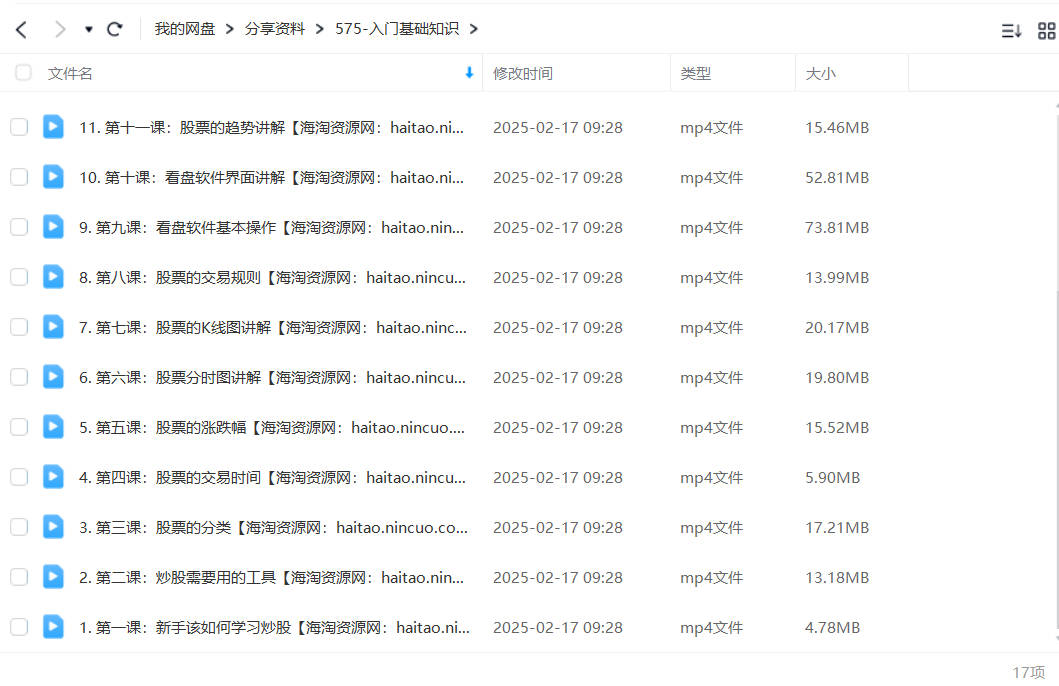Click video icon of 7. 第七课 file
Viewport: 1059px width, 686px height.
coord(53,326)
